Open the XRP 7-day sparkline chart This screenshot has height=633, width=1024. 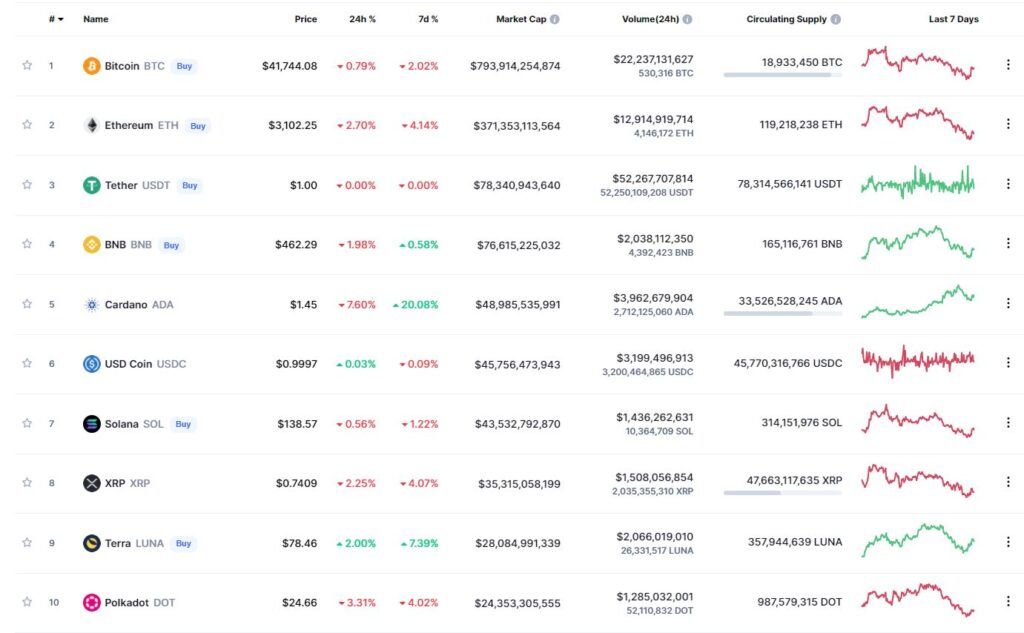click(918, 481)
